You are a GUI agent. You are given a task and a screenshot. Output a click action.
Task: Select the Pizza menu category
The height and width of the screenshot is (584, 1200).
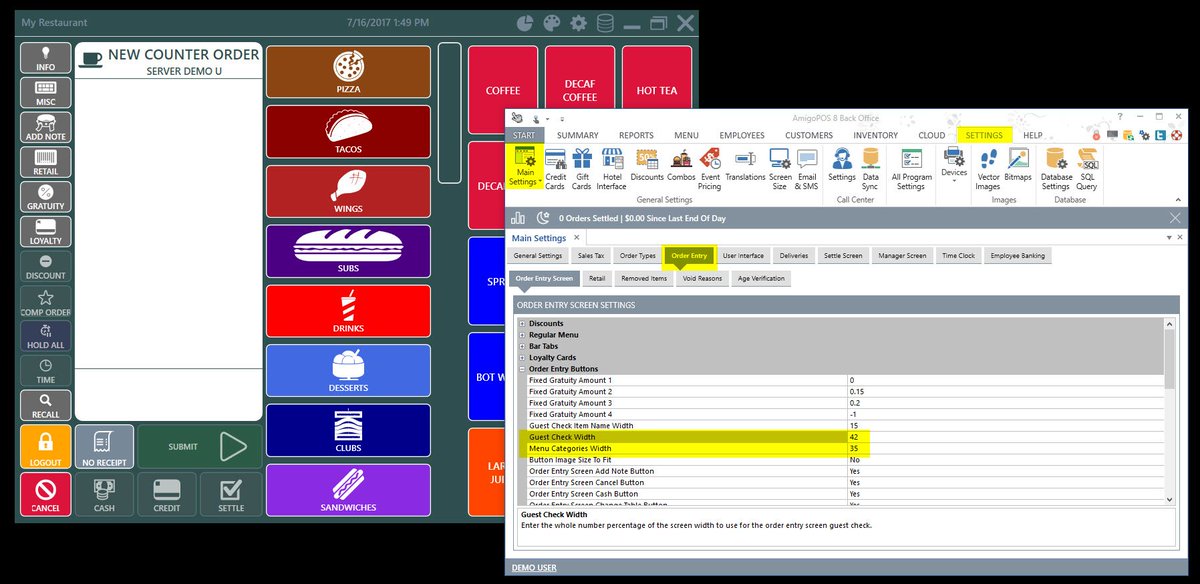click(x=348, y=72)
